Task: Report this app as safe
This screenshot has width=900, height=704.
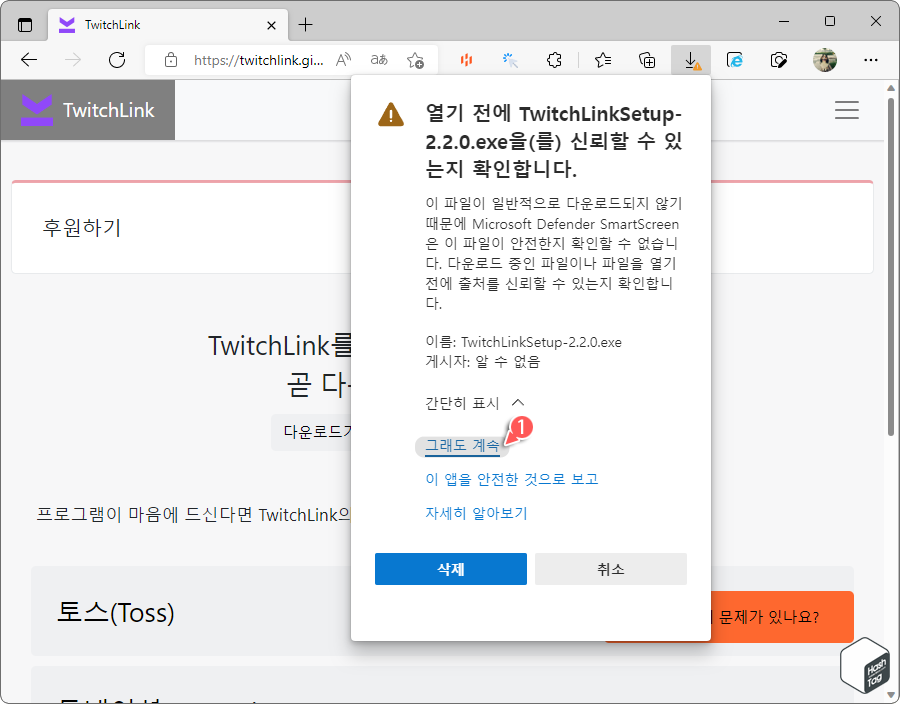Action: pyautogui.click(x=512, y=479)
